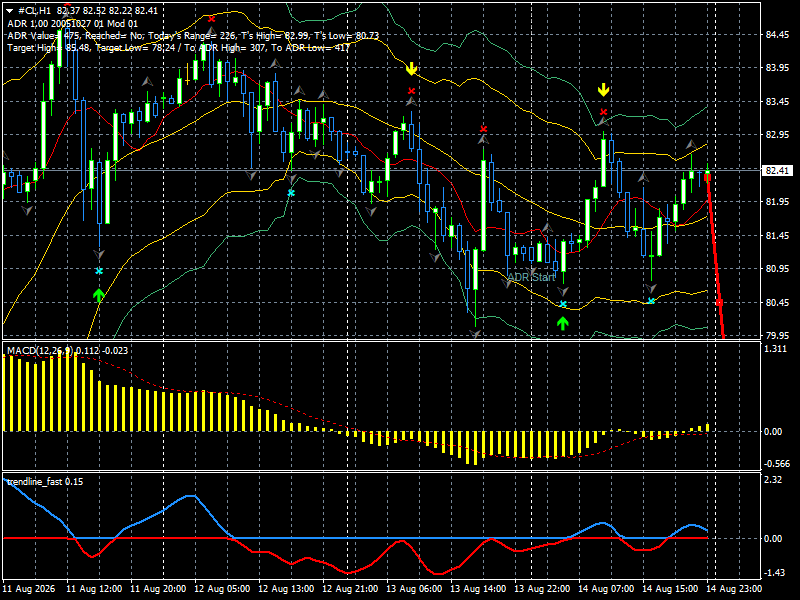Click the 12 Aug 05:00 time axis label
Image resolution: width=800 pixels, height=600 pixels.
[222, 589]
